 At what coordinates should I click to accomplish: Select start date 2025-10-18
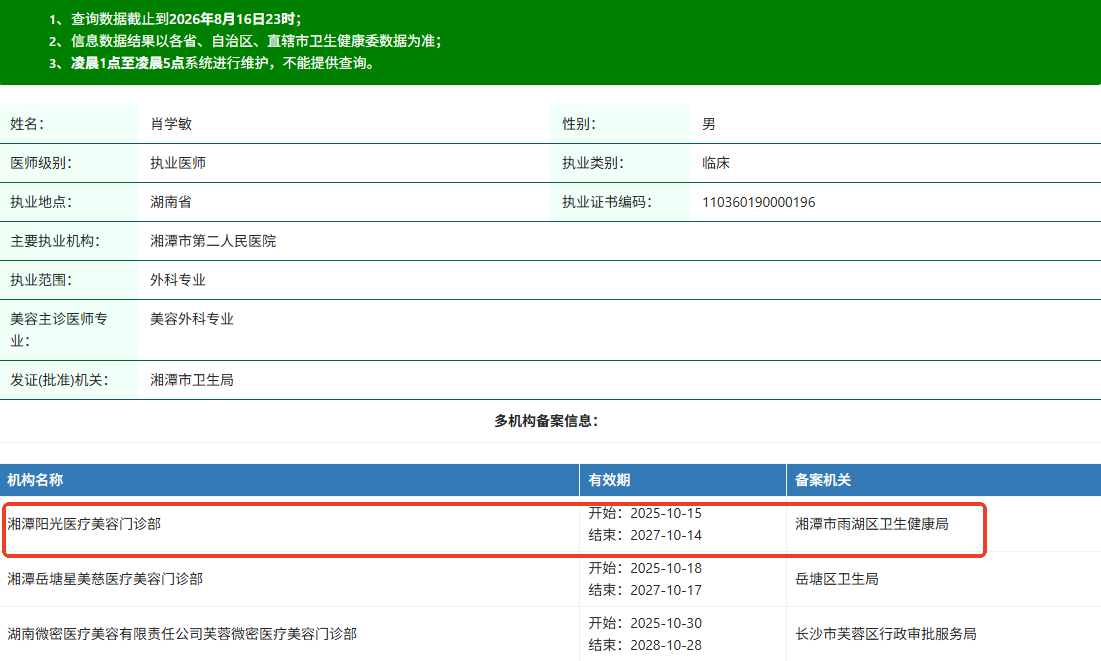666,568
